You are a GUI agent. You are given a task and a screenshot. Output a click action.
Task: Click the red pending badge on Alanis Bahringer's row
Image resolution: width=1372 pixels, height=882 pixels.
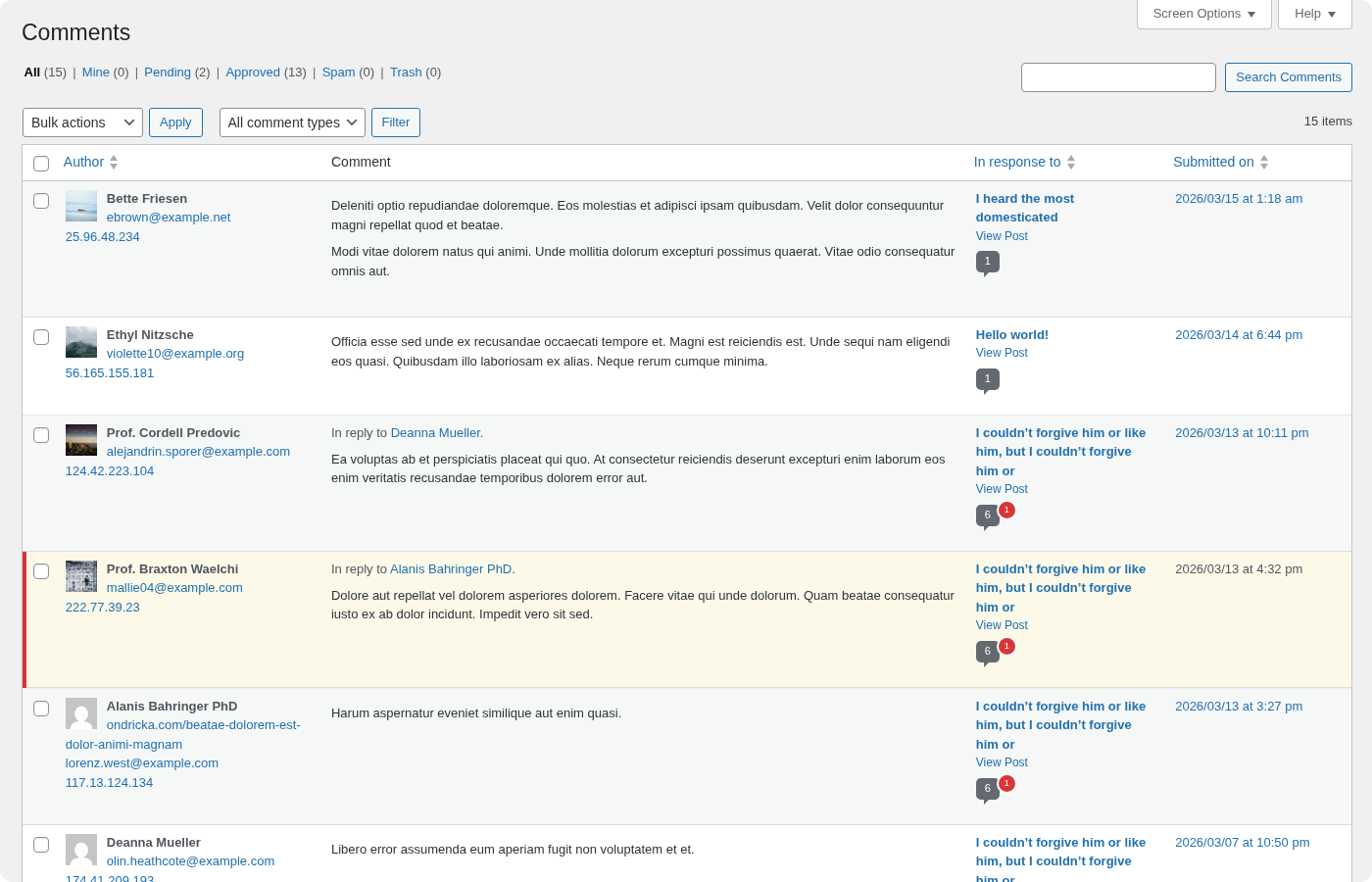coord(1006,783)
